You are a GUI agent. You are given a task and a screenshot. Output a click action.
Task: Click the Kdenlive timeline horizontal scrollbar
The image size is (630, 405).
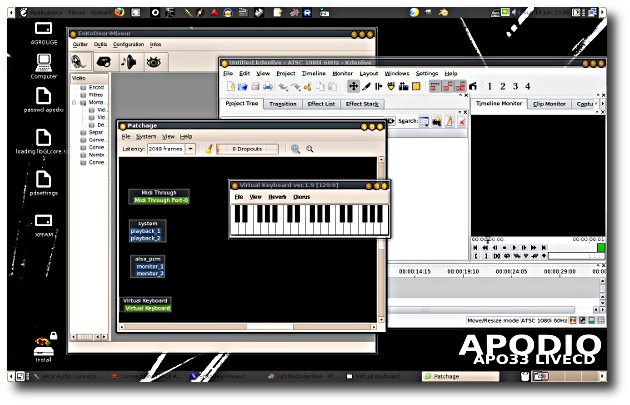coord(482,310)
